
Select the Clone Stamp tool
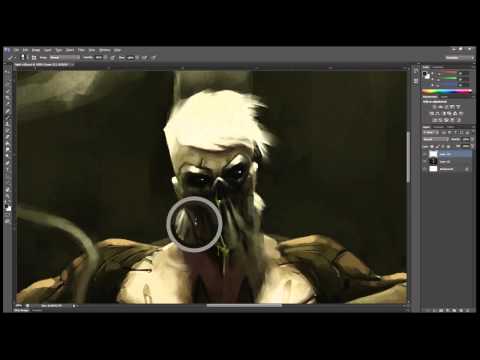point(7,124)
